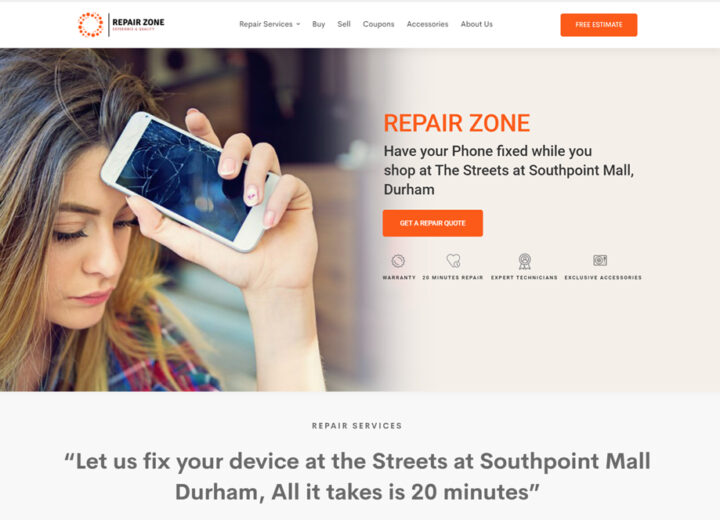Click the Expert Technicians label

524,277
